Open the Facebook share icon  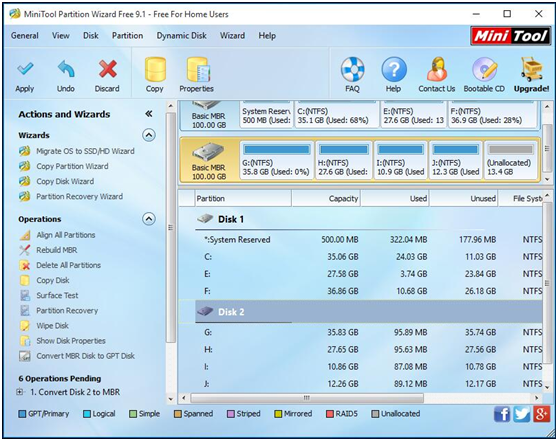click(x=502, y=414)
